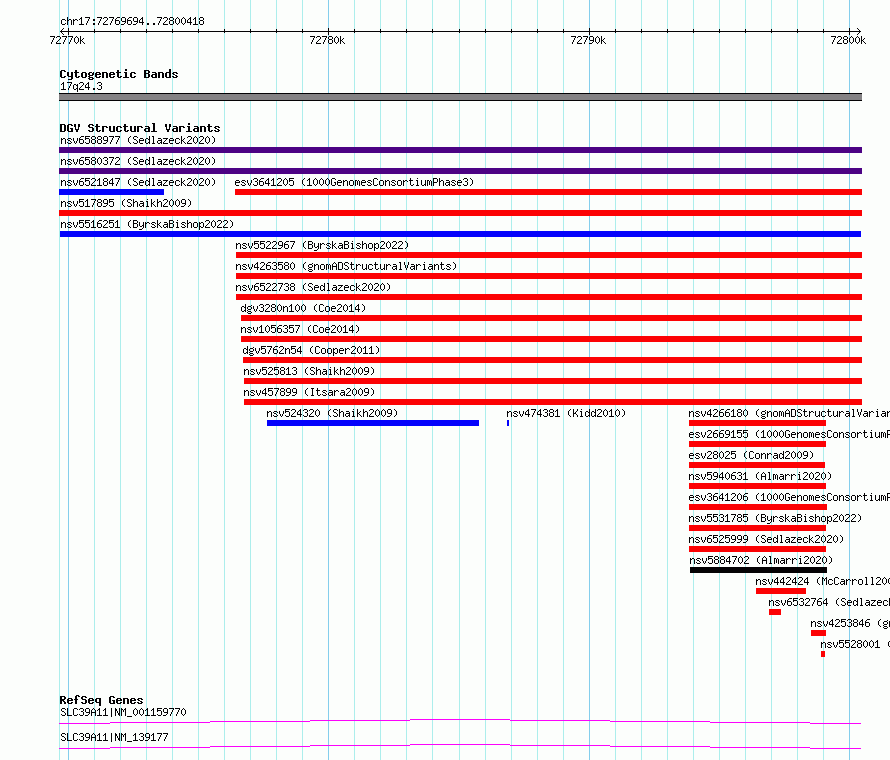Image resolution: width=890 pixels, height=760 pixels.
Task: Open the SLC39A11|NM_001159770 gene track
Action: pyautogui.click(x=460, y=721)
